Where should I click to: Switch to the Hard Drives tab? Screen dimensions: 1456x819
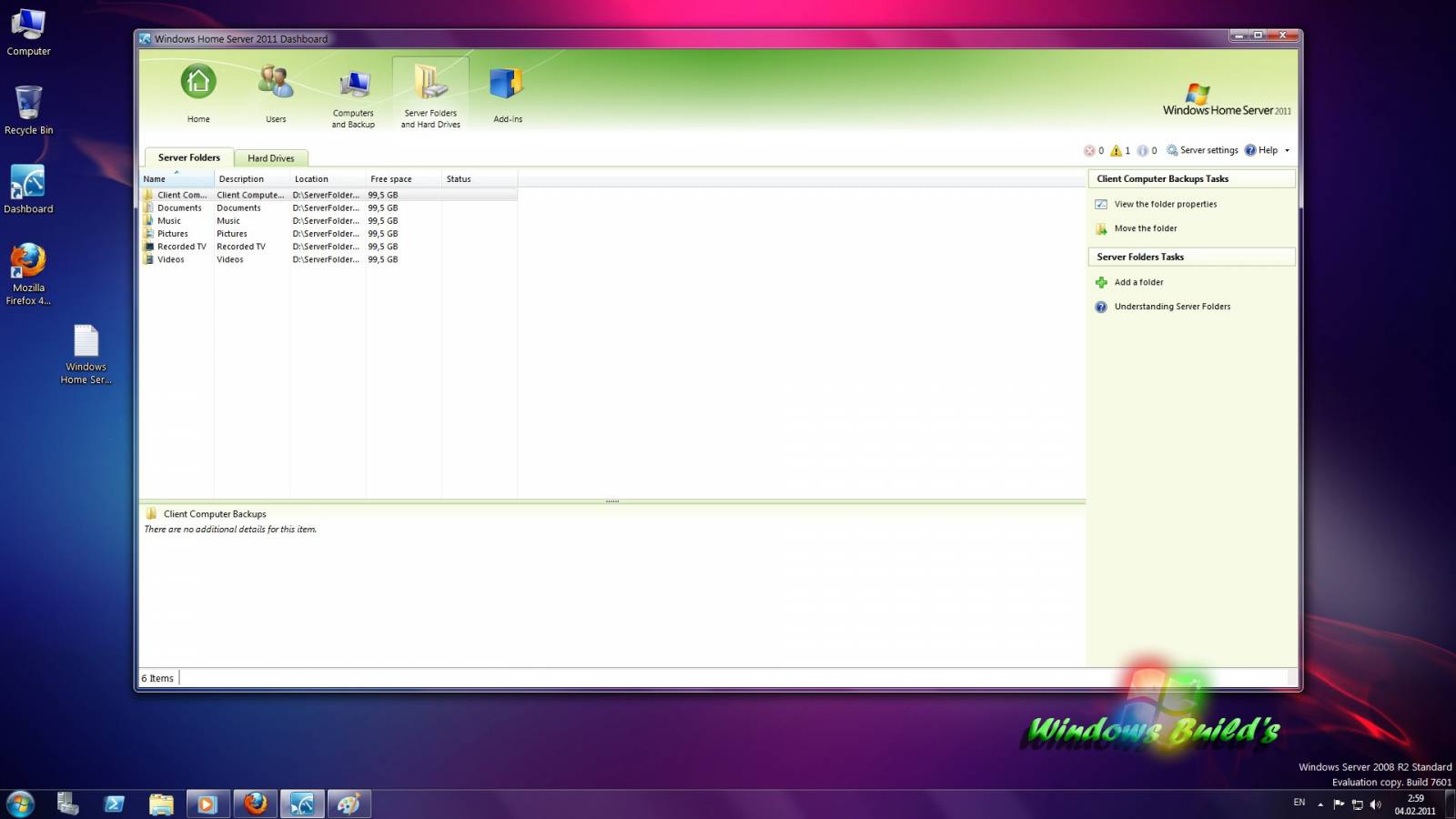pyautogui.click(x=271, y=158)
